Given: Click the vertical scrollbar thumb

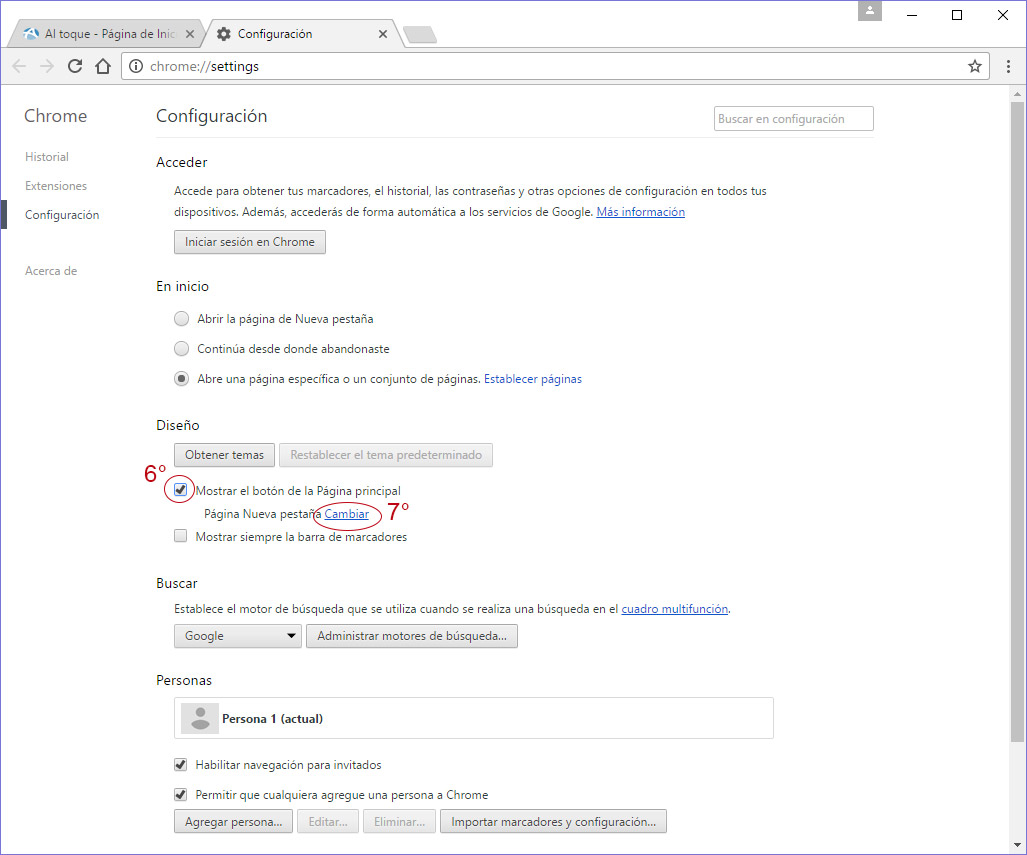Looking at the screenshot, I should [x=1017, y=421].
